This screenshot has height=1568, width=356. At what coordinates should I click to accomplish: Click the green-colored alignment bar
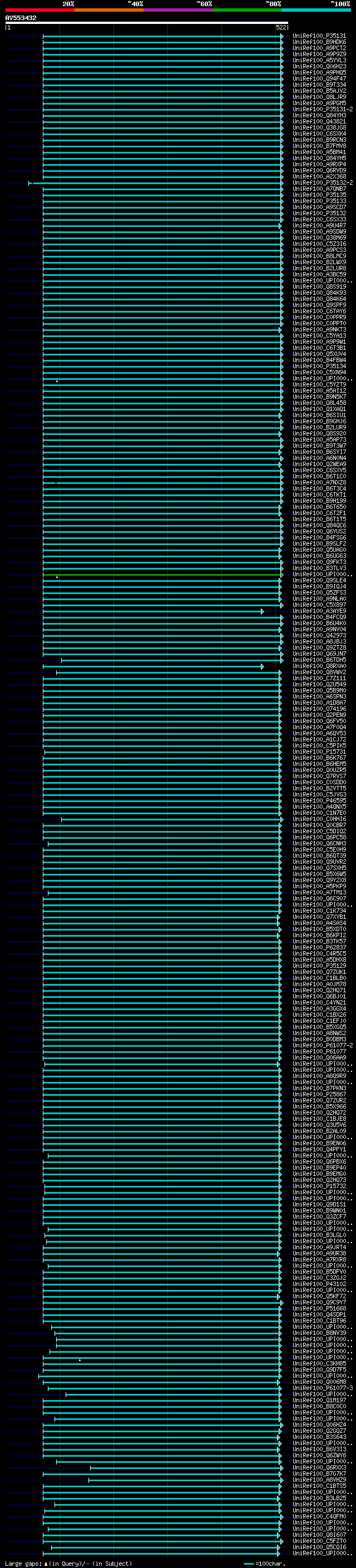(x=162, y=575)
